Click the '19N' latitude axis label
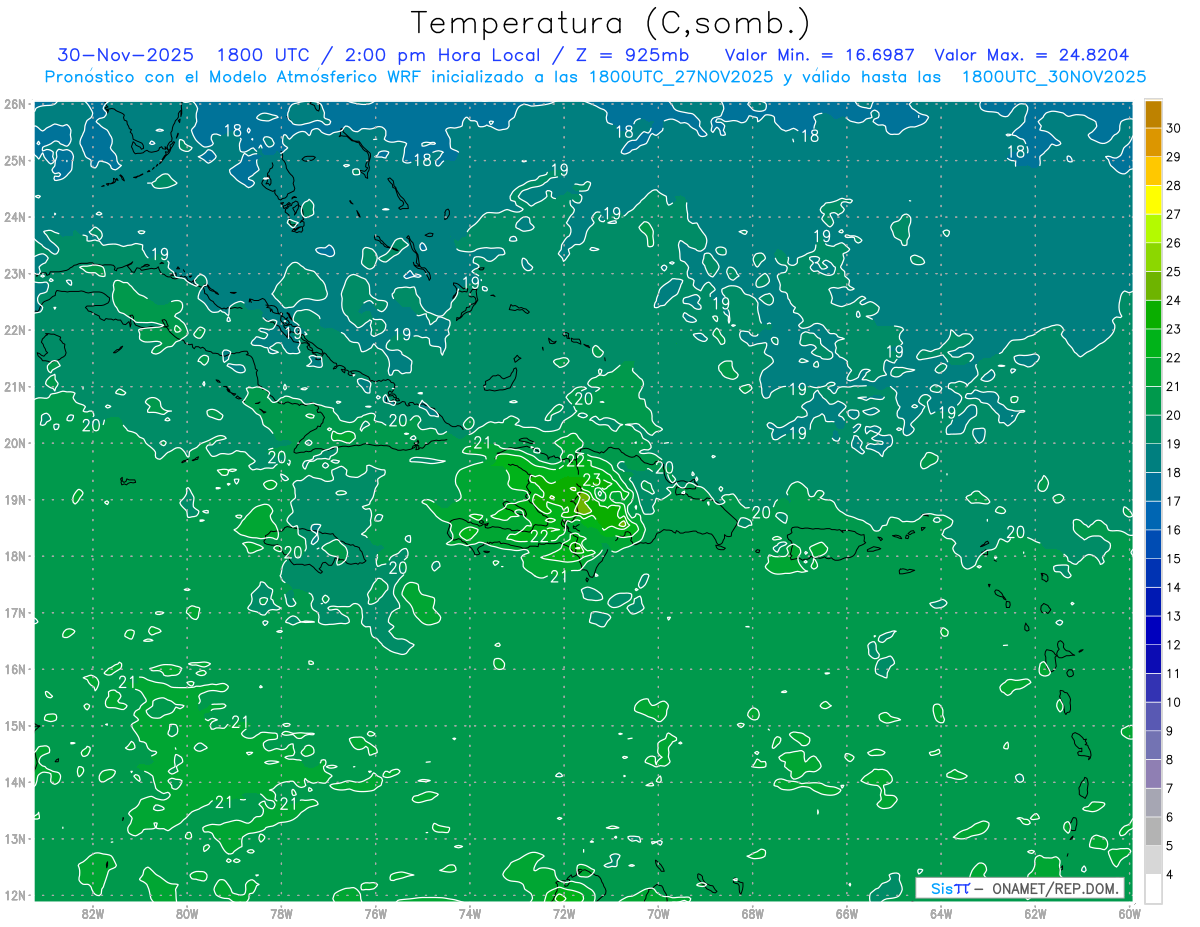Viewport: 1200px width, 927px height. [x=15, y=499]
